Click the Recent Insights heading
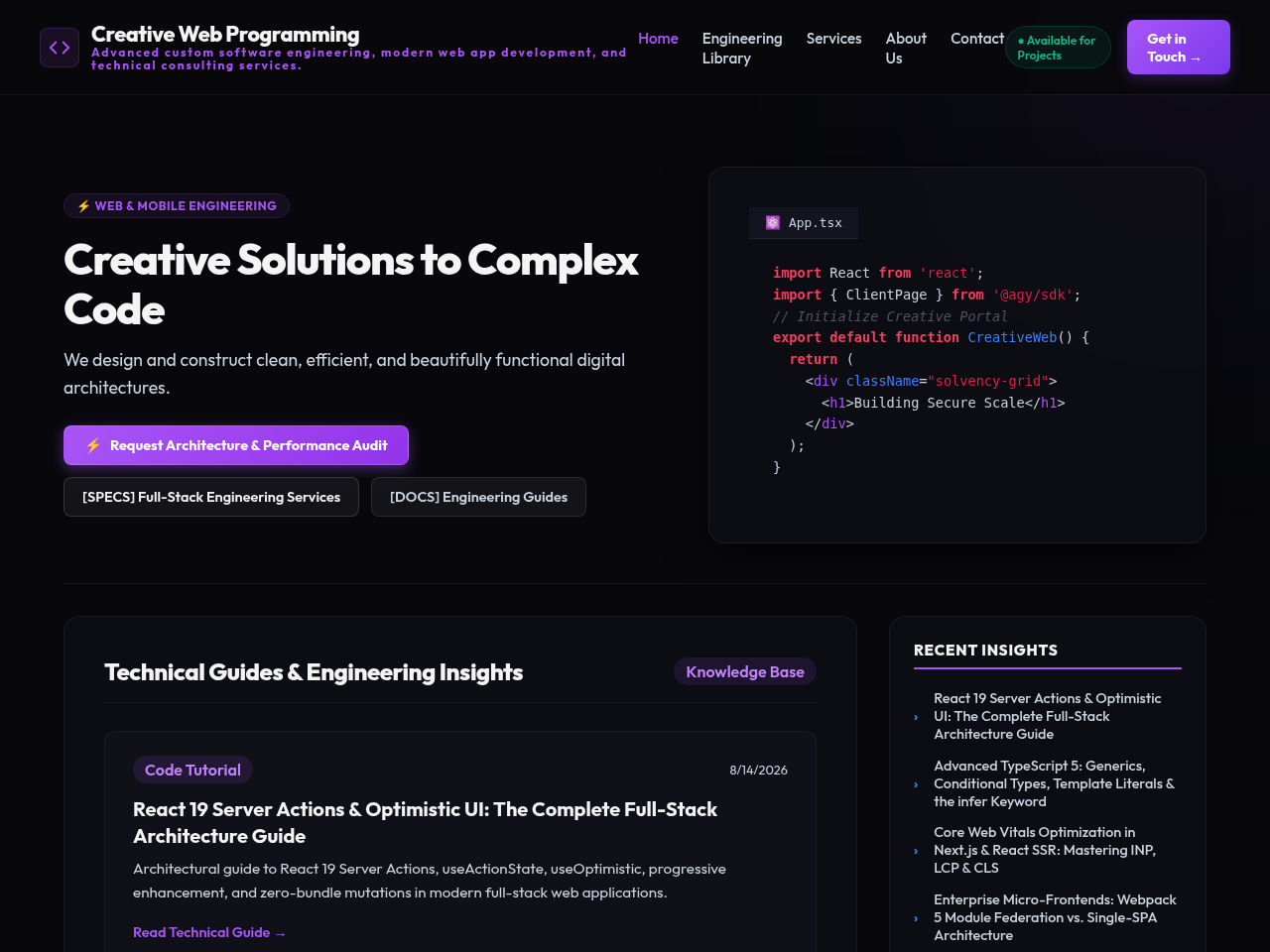This screenshot has width=1270, height=952. pyautogui.click(x=985, y=651)
